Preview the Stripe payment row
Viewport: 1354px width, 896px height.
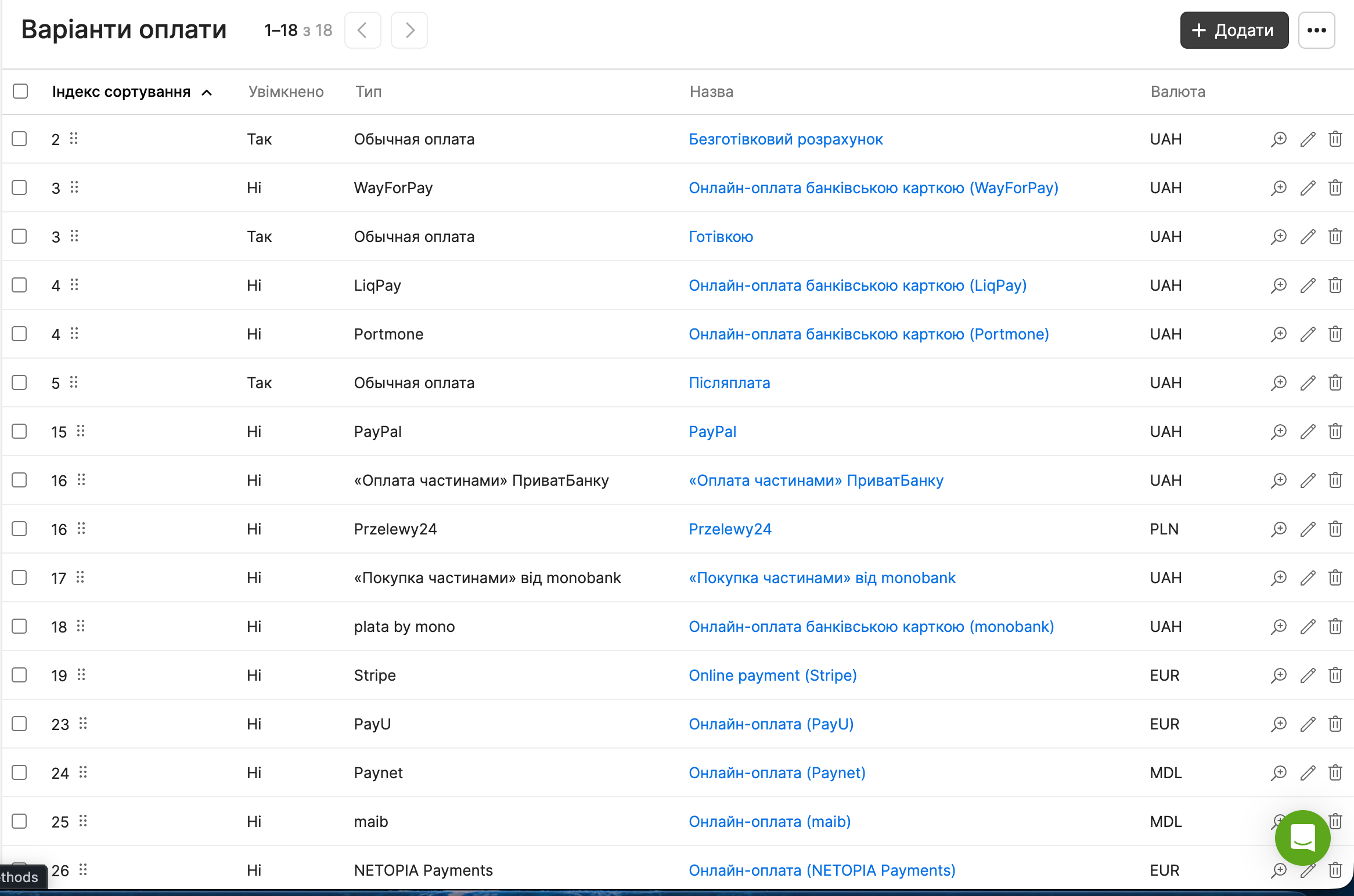pyautogui.click(x=1279, y=675)
